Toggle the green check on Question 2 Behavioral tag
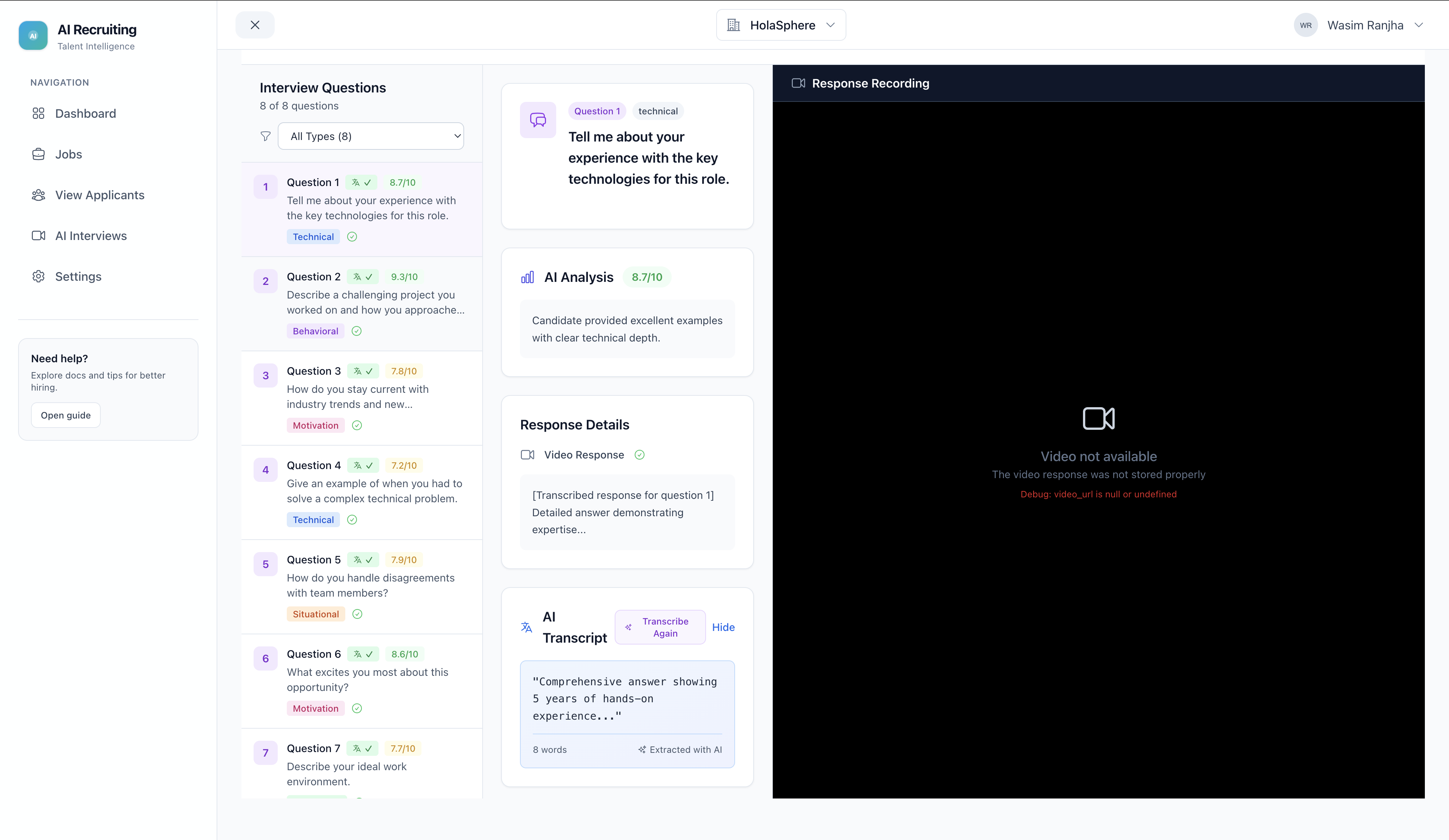Screen dimensions: 1449x840 357,331
